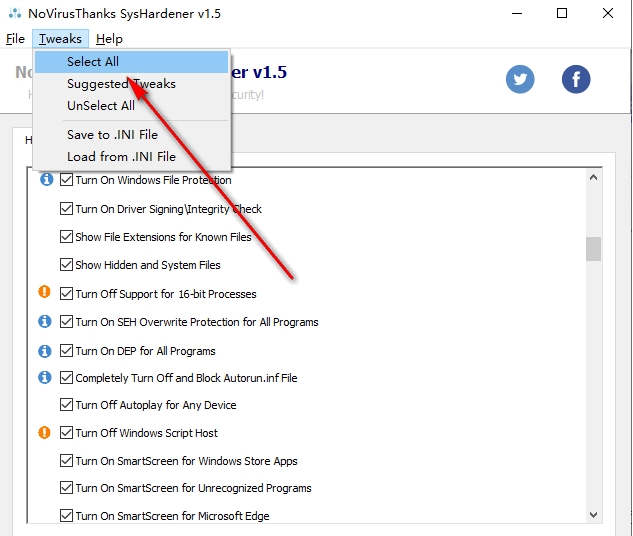Screen dimensions: 633x536
Task: Toggle SEH Overwrite Protection checkbox
Action: pyautogui.click(x=66, y=322)
